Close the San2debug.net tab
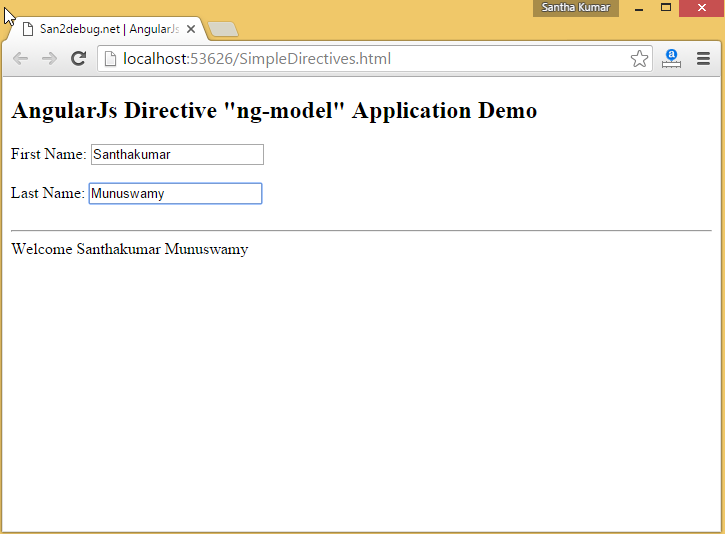Screen dimensions: 725x534 tap(191, 29)
